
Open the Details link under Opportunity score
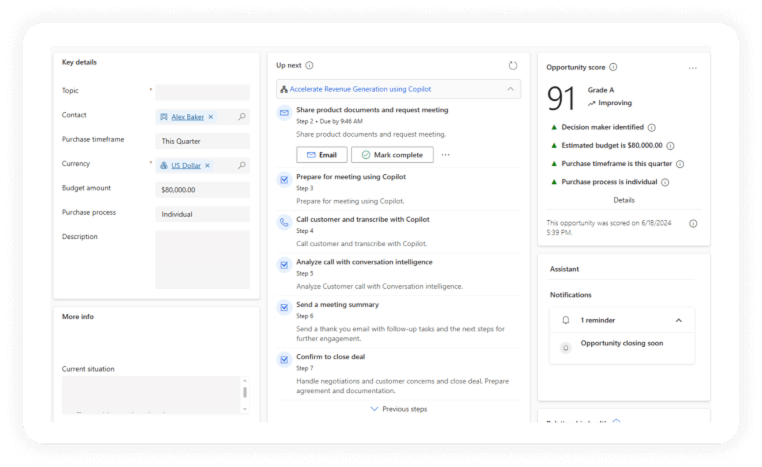(623, 200)
